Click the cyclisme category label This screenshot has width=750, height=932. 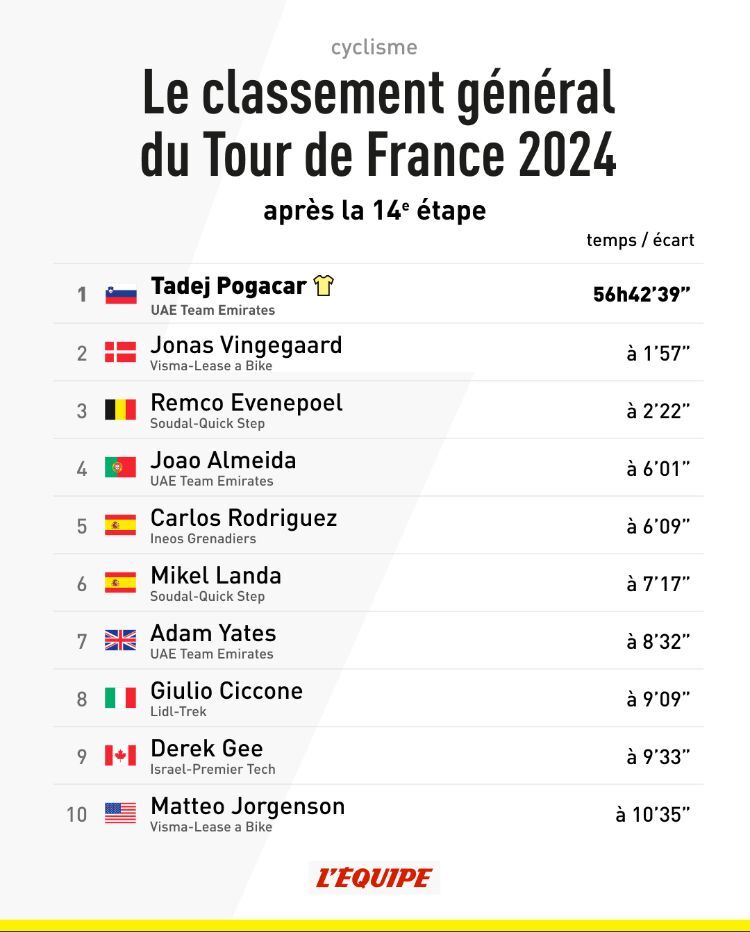tap(374, 47)
